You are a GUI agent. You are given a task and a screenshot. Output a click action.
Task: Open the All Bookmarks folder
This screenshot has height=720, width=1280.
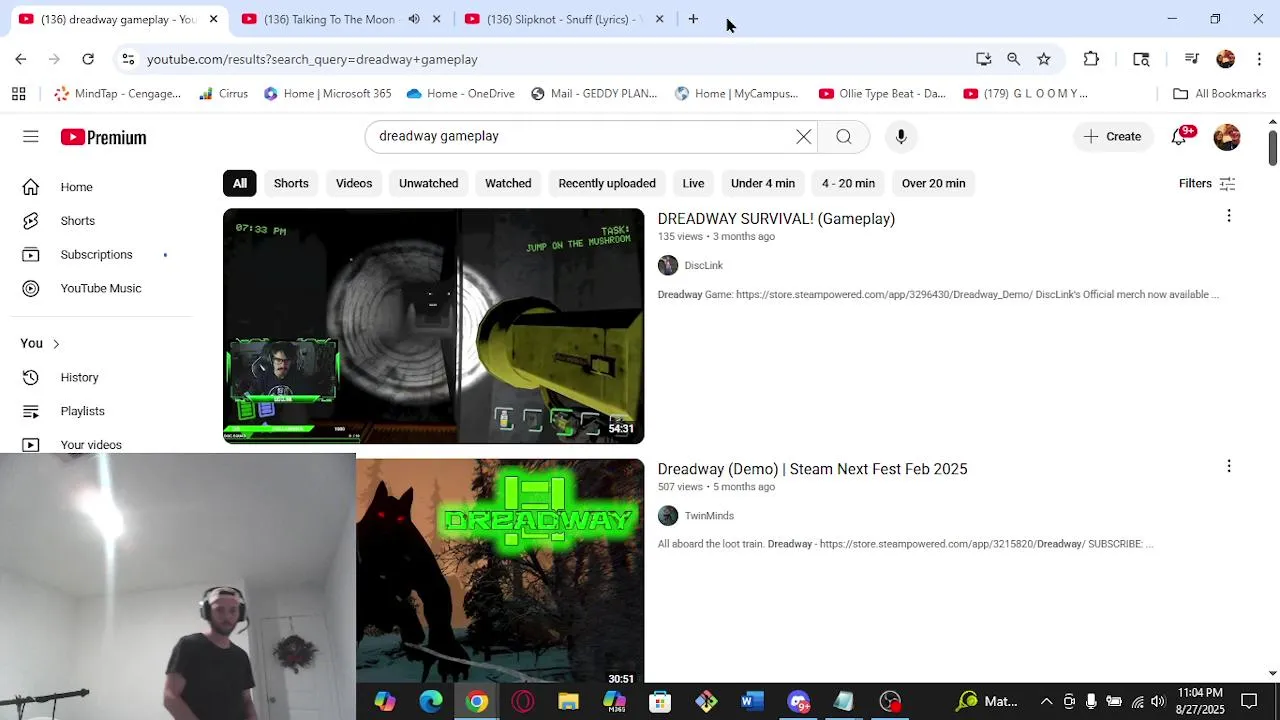pos(1220,94)
